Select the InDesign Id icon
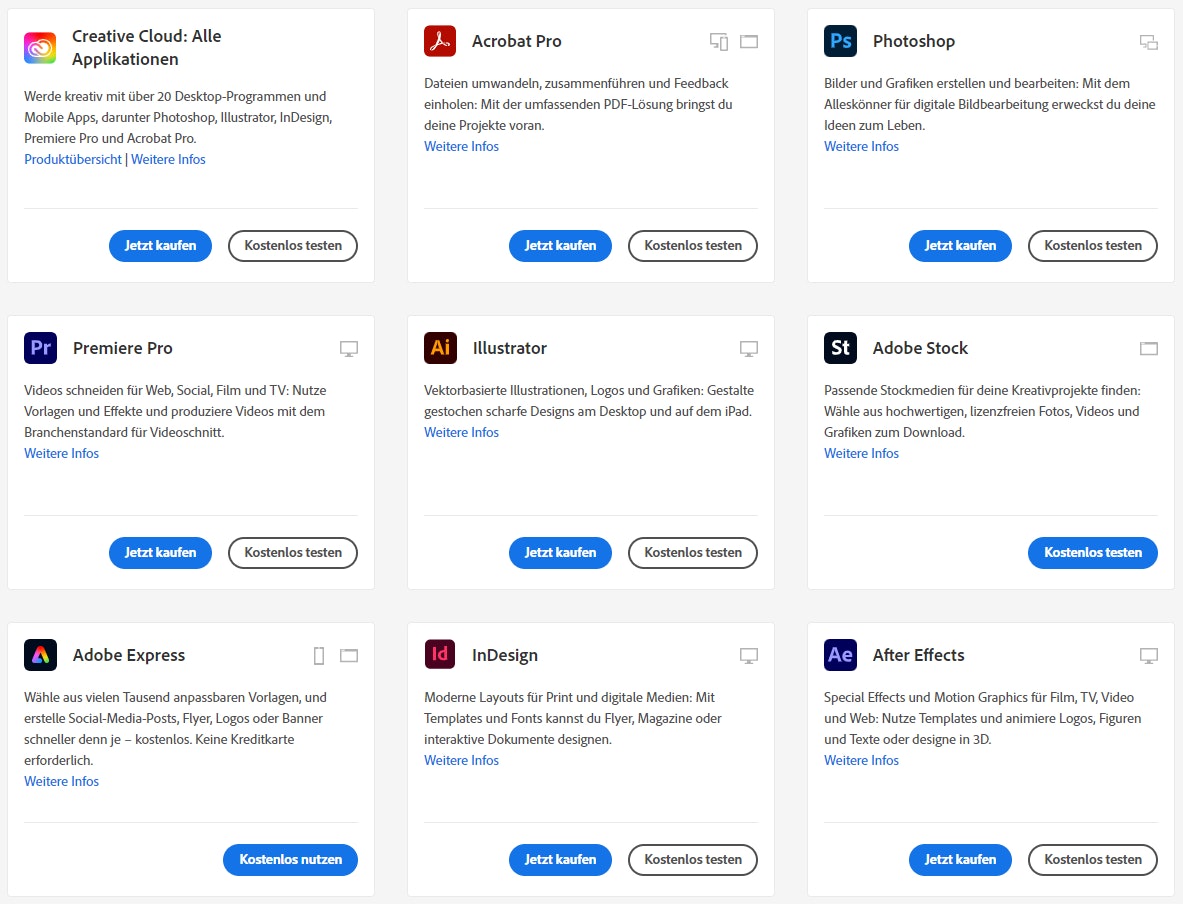The height and width of the screenshot is (904, 1183). (440, 655)
